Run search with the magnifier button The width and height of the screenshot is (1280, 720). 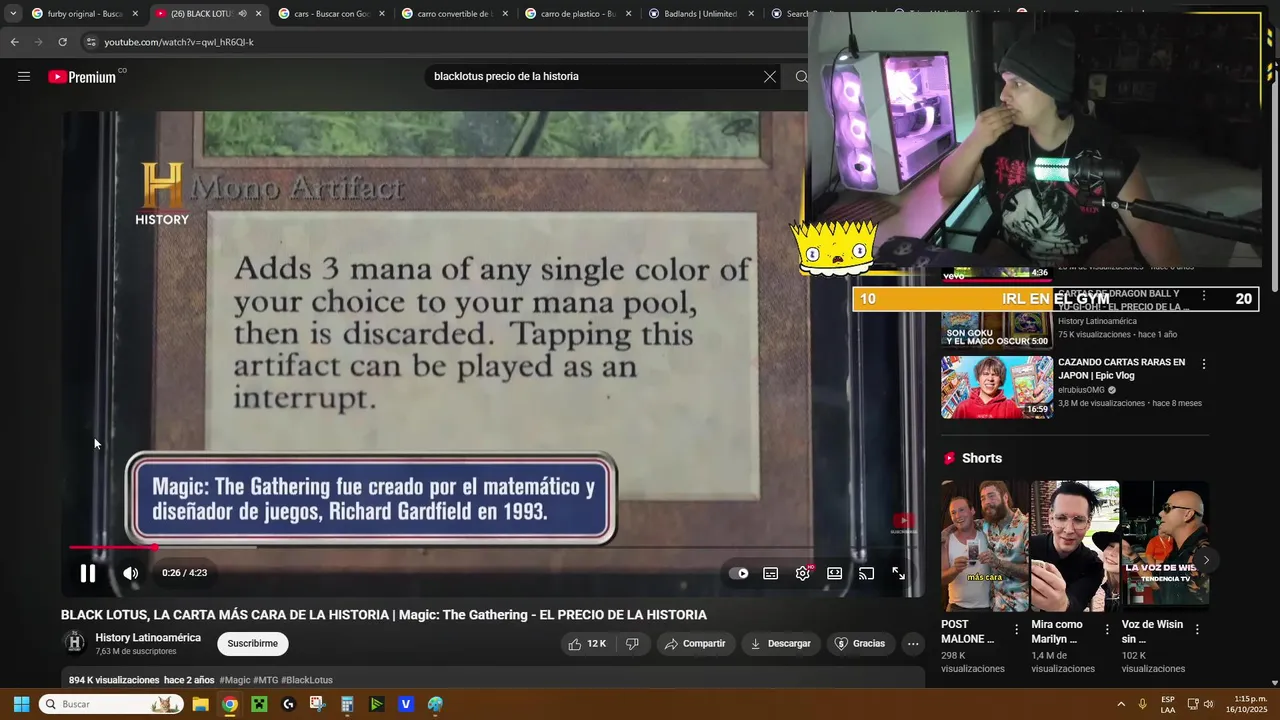pos(801,77)
